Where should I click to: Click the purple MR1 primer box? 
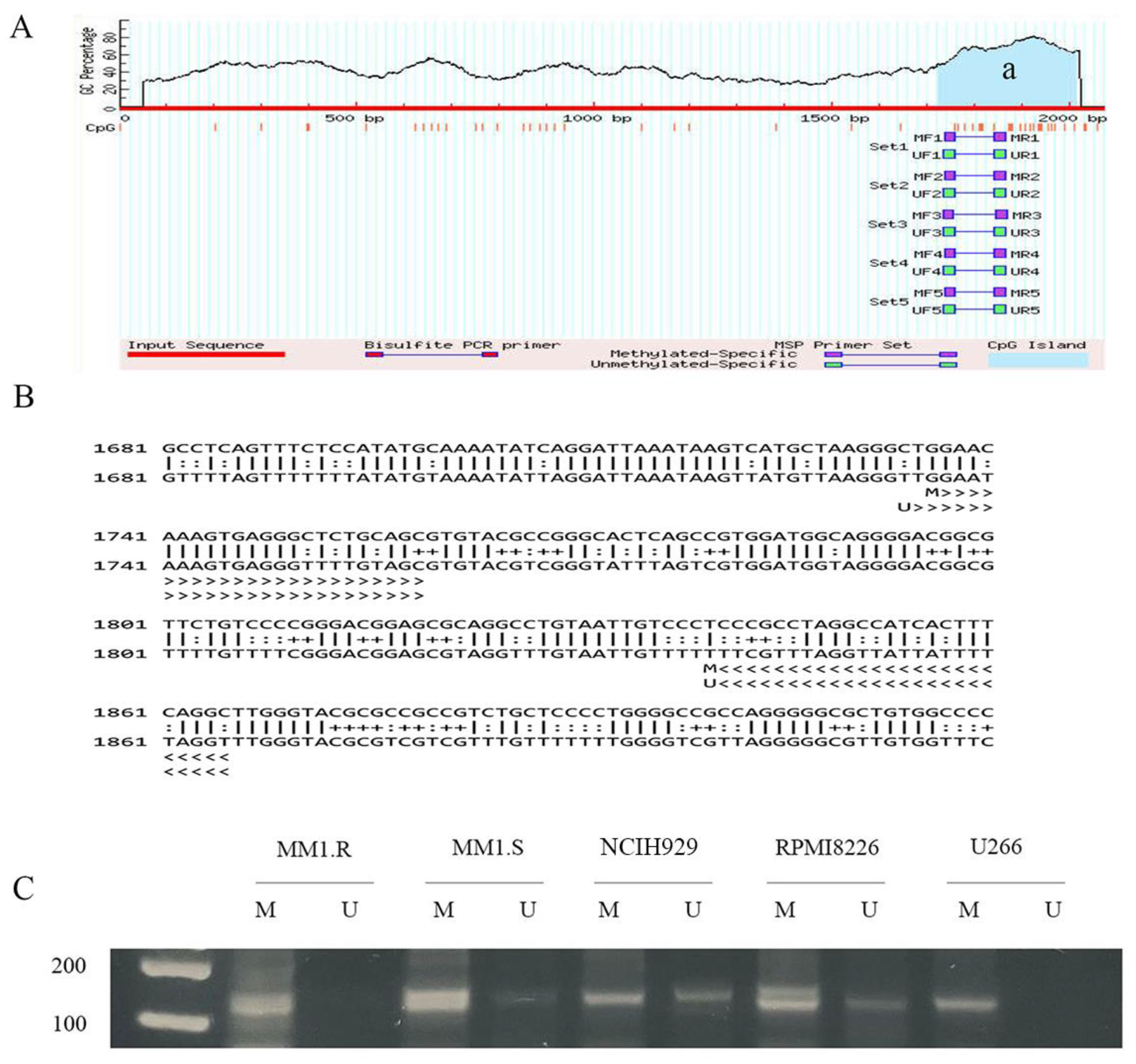pos(999,137)
